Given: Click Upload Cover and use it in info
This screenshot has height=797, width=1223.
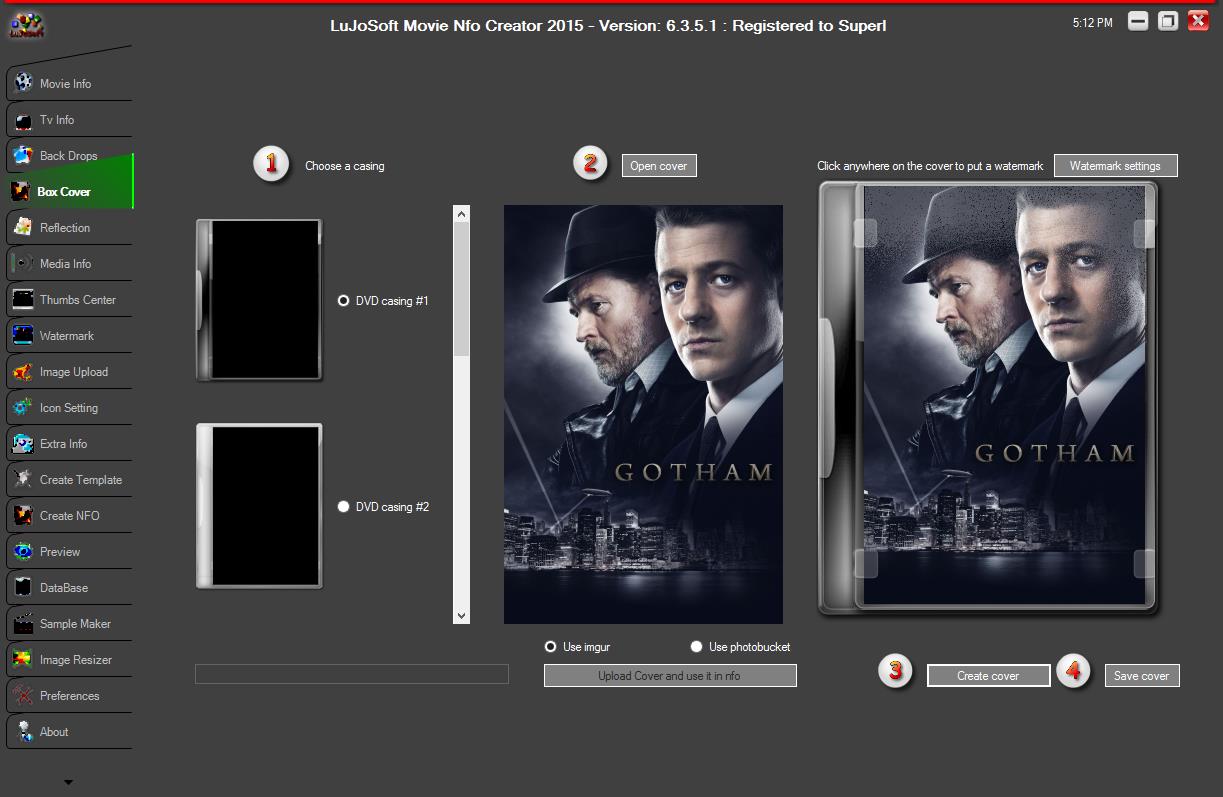Looking at the screenshot, I should 670,676.
